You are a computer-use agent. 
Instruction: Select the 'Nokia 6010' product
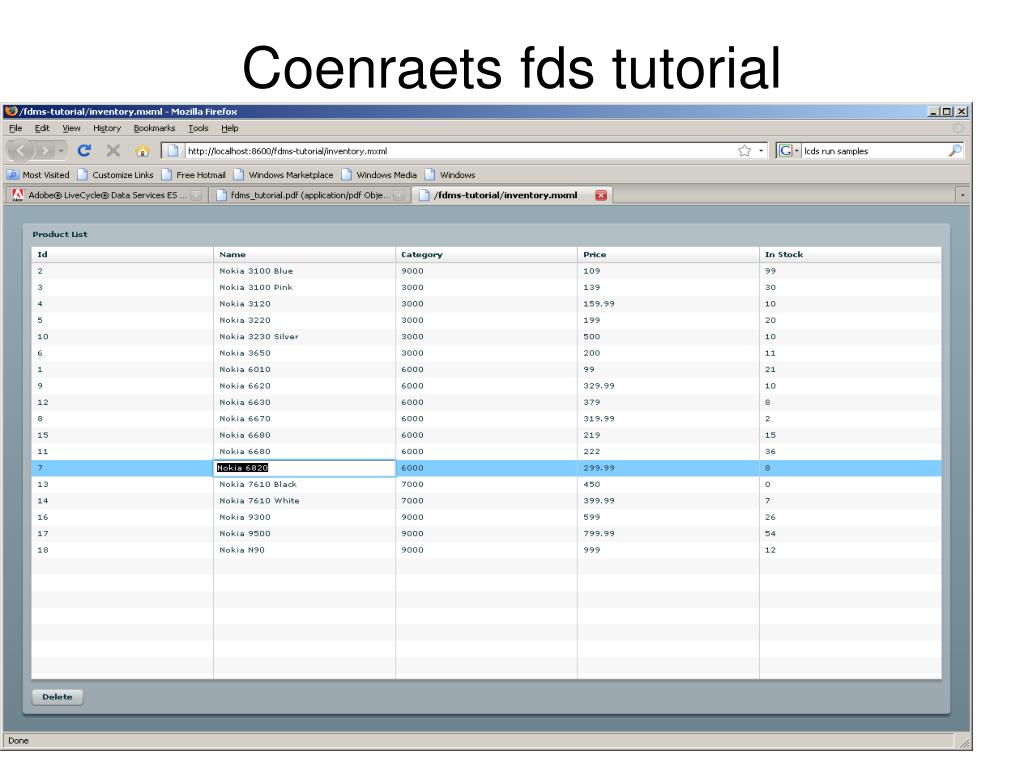(x=487, y=369)
